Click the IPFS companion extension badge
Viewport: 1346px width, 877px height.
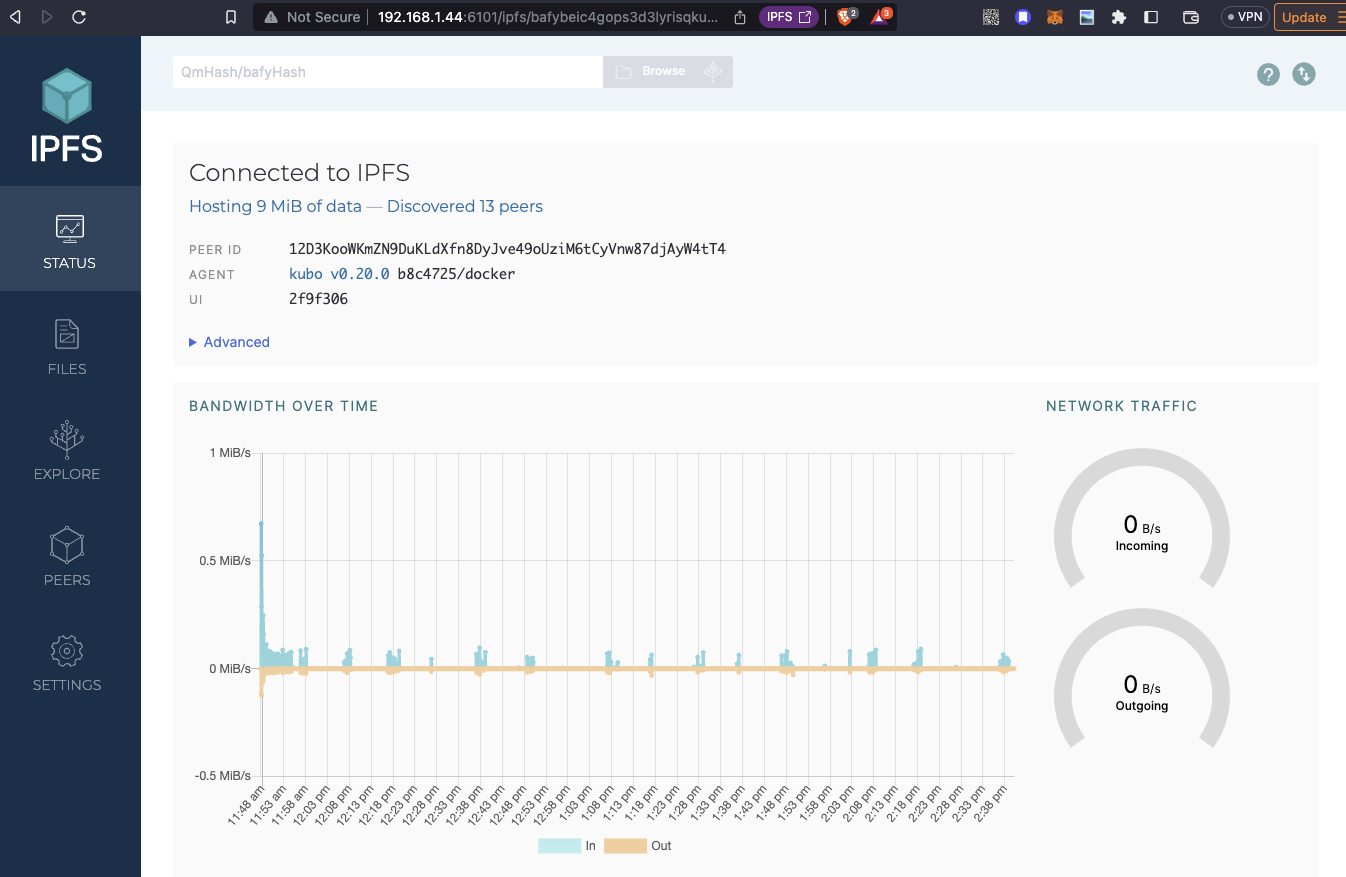788,17
